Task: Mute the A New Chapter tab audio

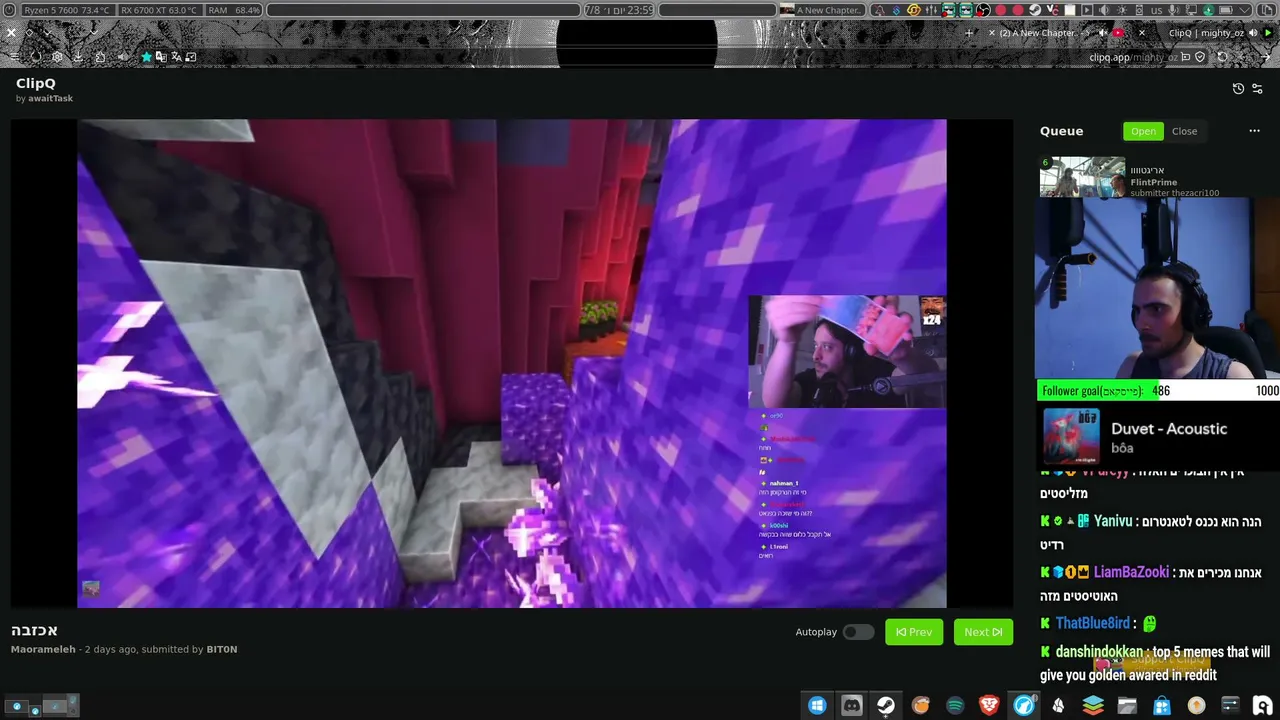Action: (x=1103, y=33)
